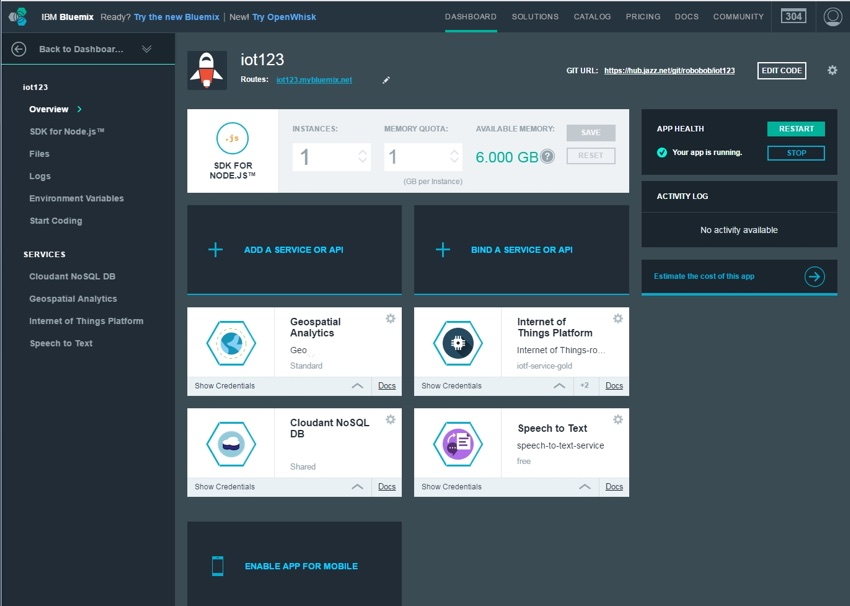Click plus icon for Add a Service
850x606 pixels.
215,250
